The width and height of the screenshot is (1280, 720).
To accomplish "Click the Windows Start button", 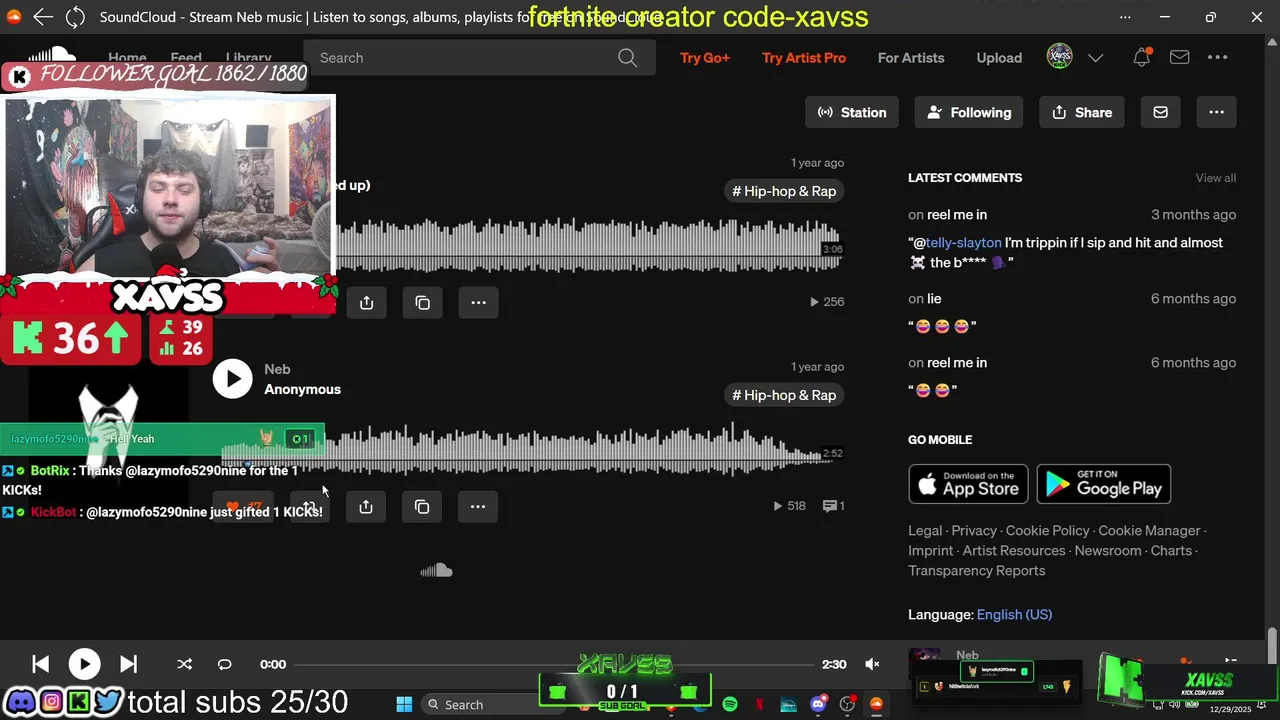I will pyautogui.click(x=404, y=704).
